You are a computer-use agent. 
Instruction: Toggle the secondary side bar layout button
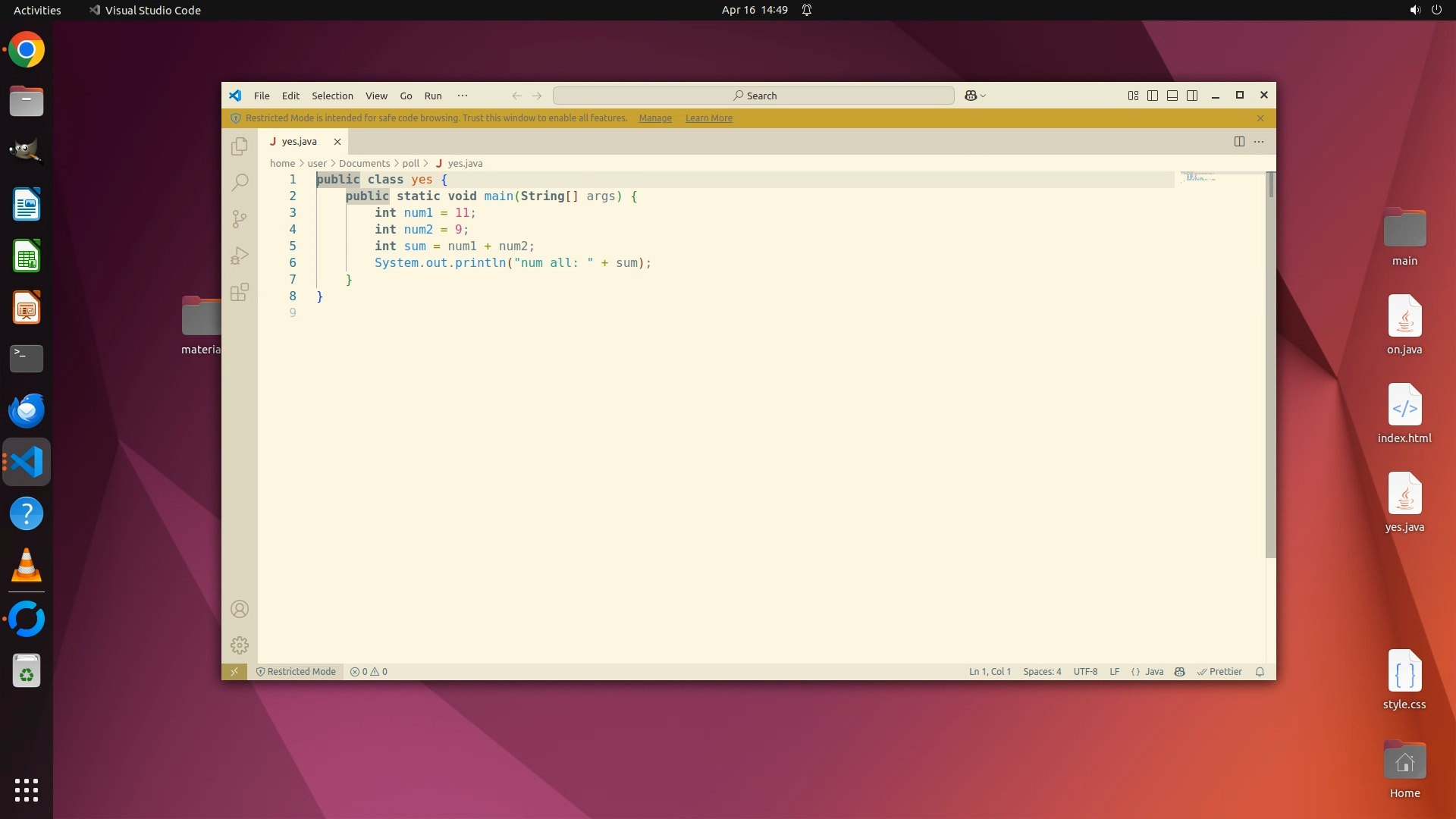point(1192,96)
